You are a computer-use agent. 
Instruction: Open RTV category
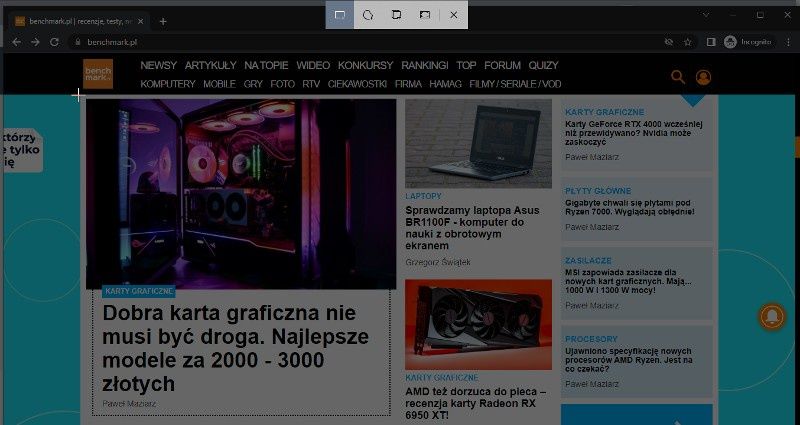[x=311, y=84]
